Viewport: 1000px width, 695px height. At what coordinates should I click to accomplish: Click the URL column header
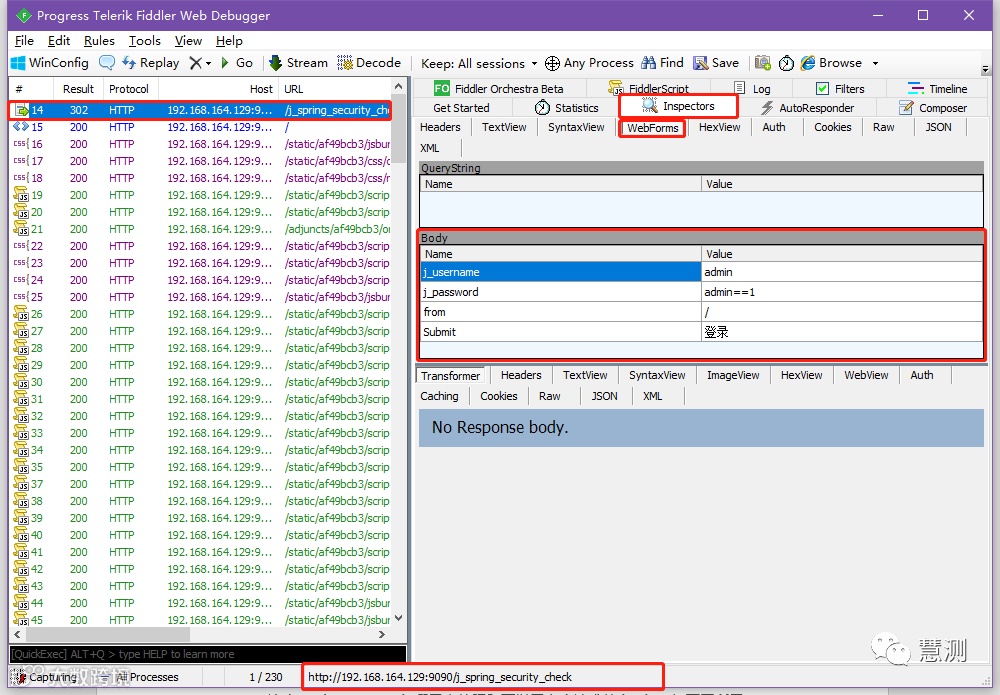(335, 89)
